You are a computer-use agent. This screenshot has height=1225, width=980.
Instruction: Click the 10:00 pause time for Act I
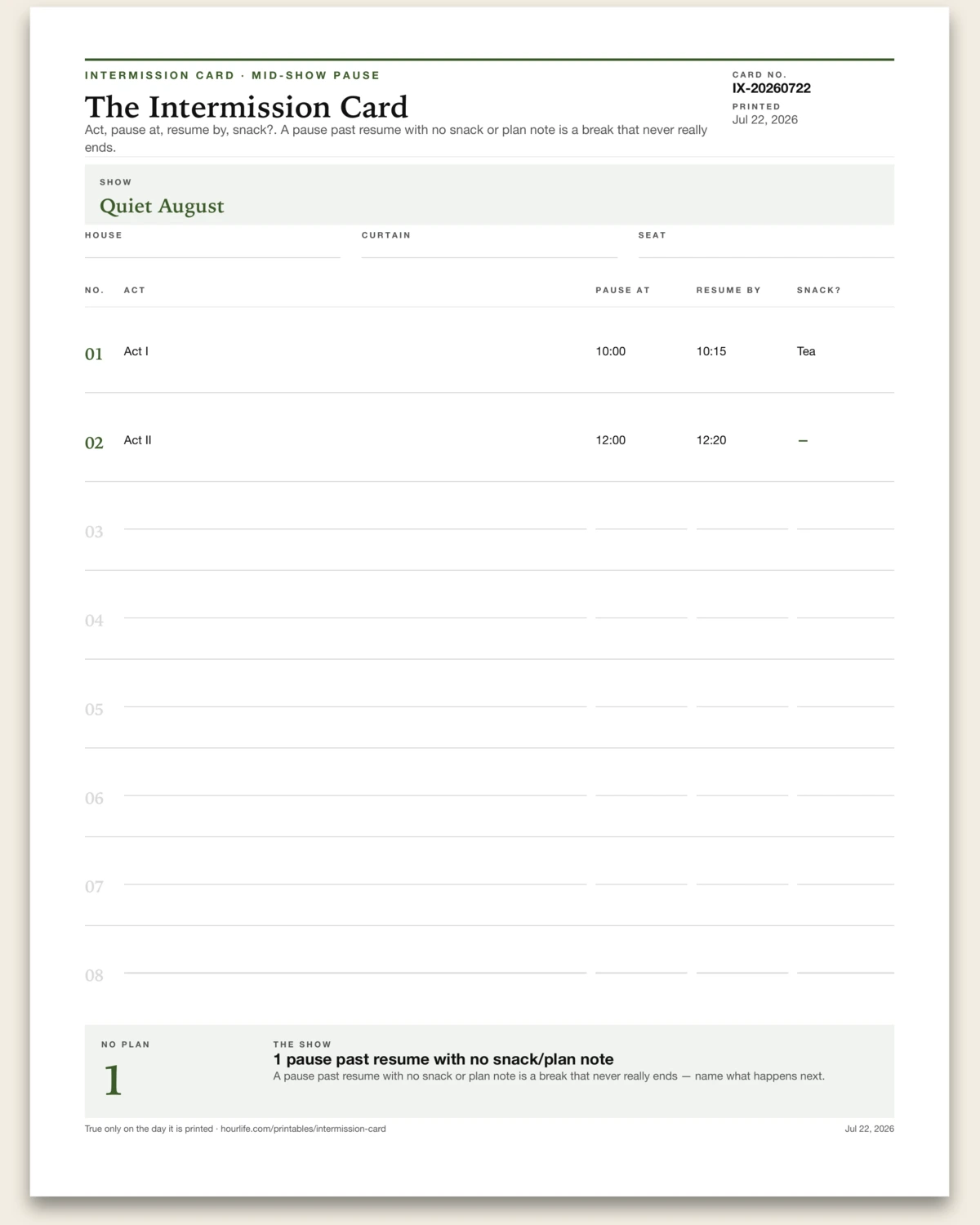tap(611, 351)
